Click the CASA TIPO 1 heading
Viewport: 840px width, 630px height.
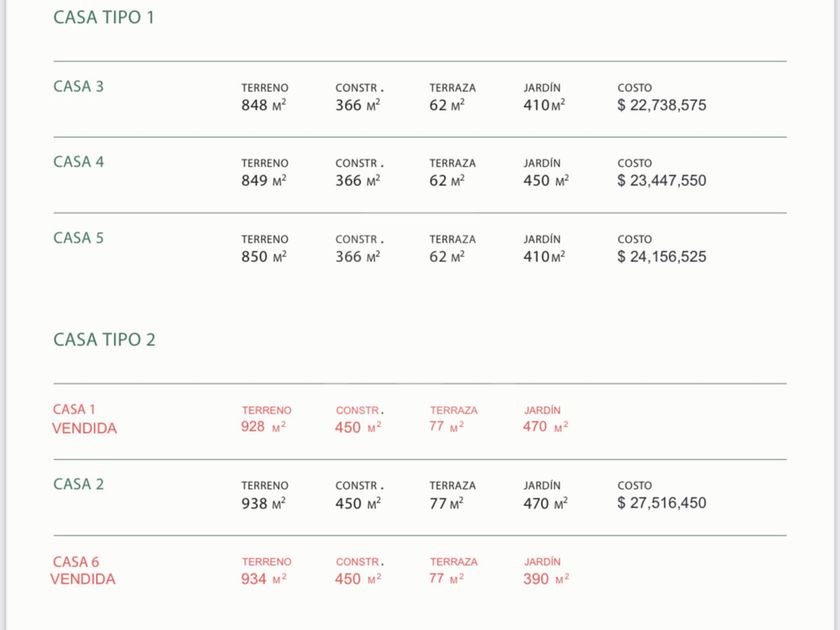[x=104, y=18]
